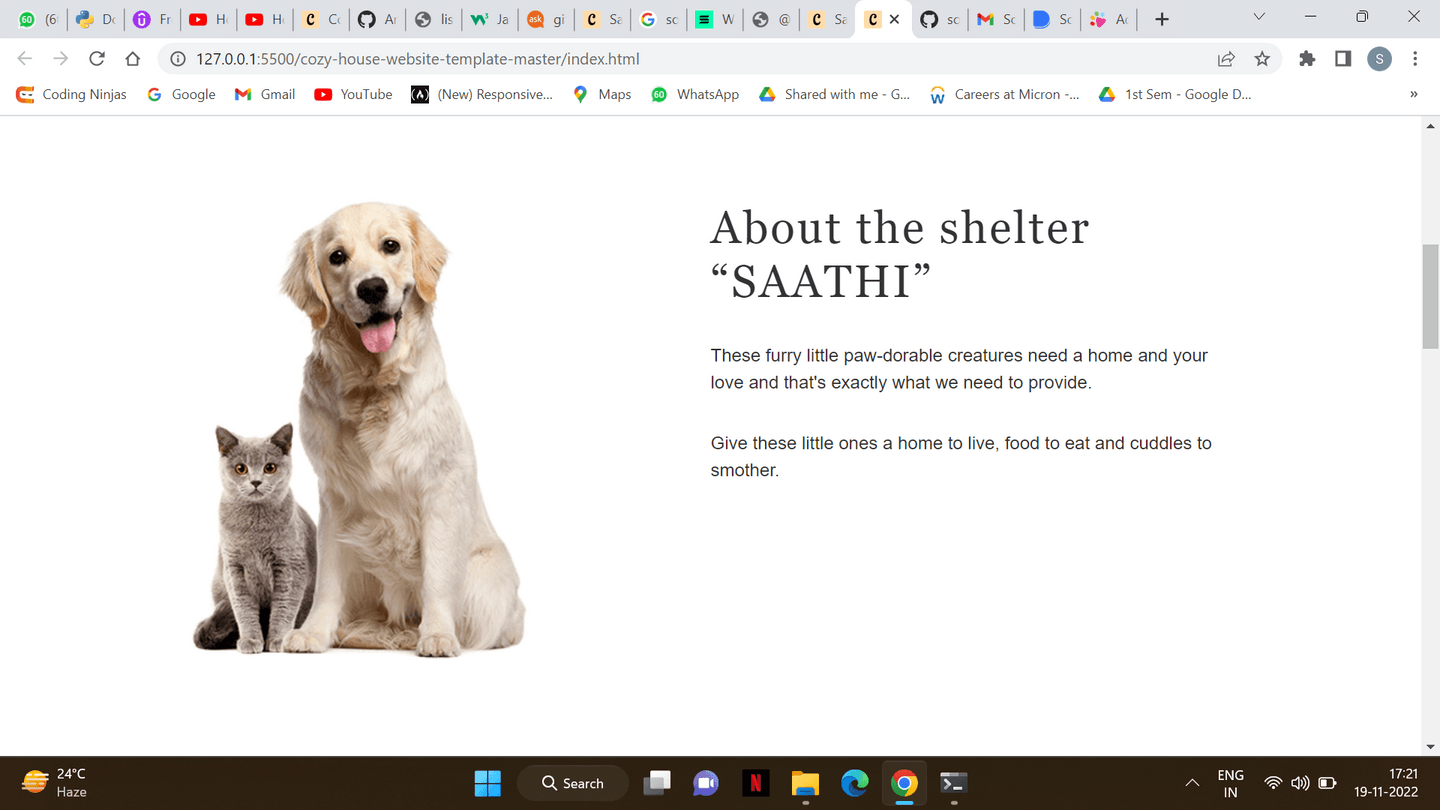Open File Explorer from the taskbar
1440x810 pixels.
[805, 783]
